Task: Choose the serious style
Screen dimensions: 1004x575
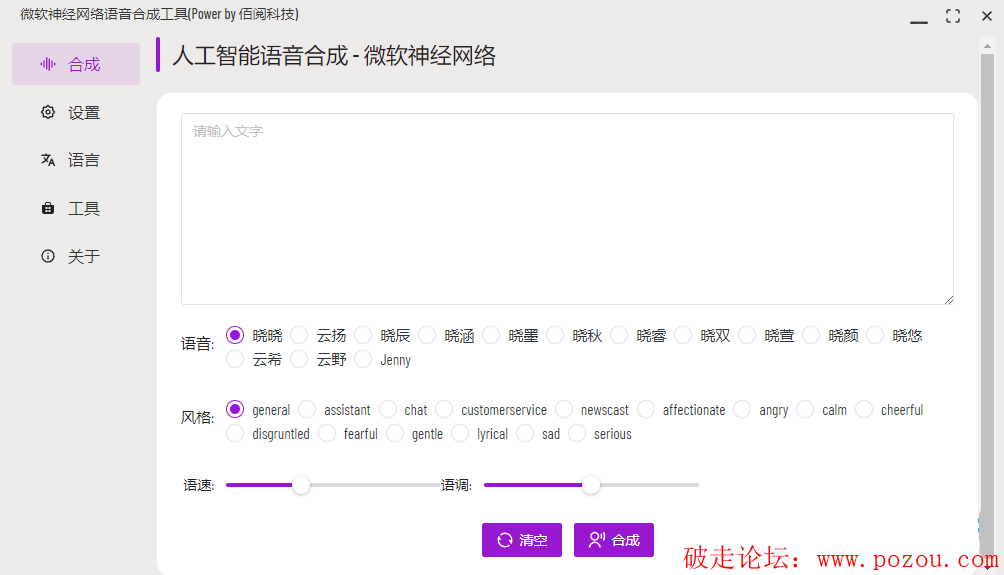Action: point(577,433)
